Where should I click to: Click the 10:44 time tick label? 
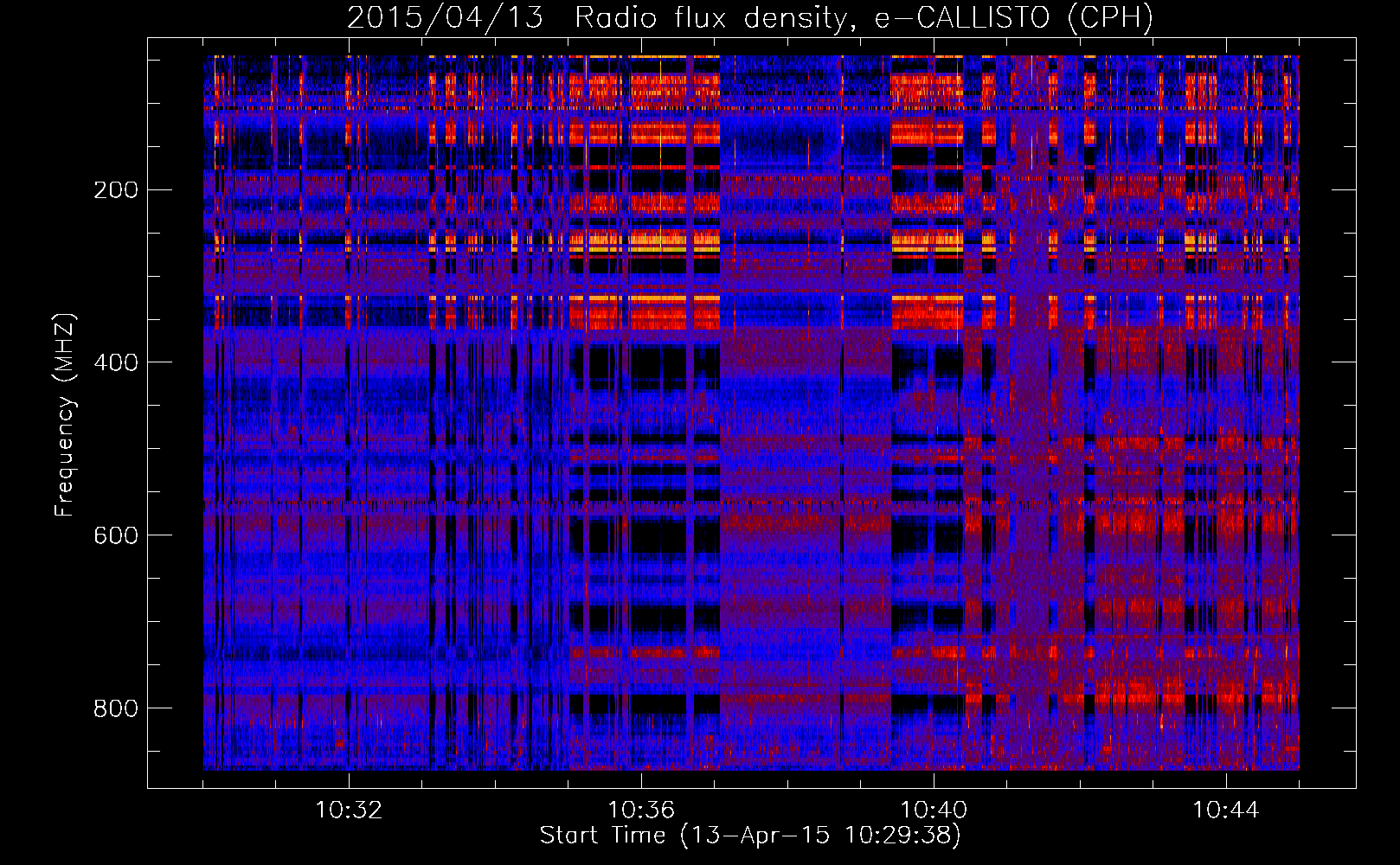point(1226,811)
